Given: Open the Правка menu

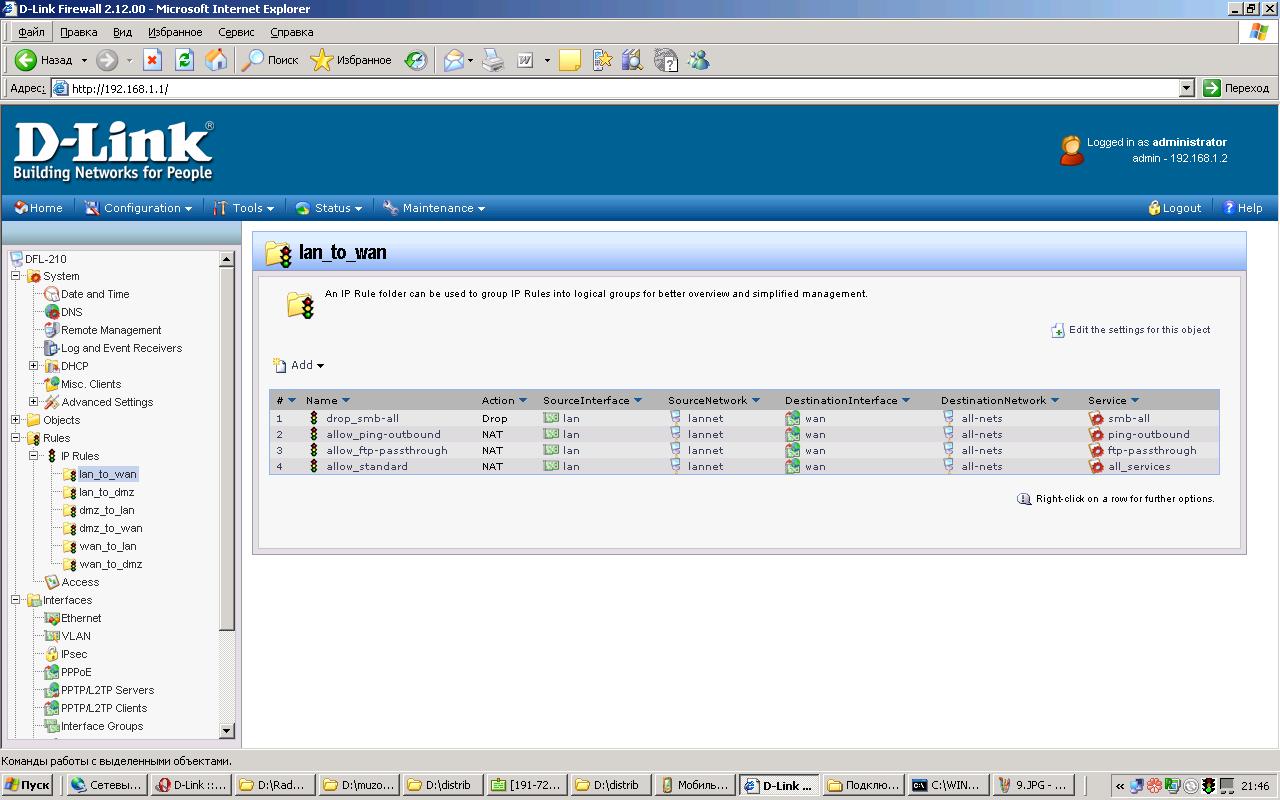Looking at the screenshot, I should 79,32.
